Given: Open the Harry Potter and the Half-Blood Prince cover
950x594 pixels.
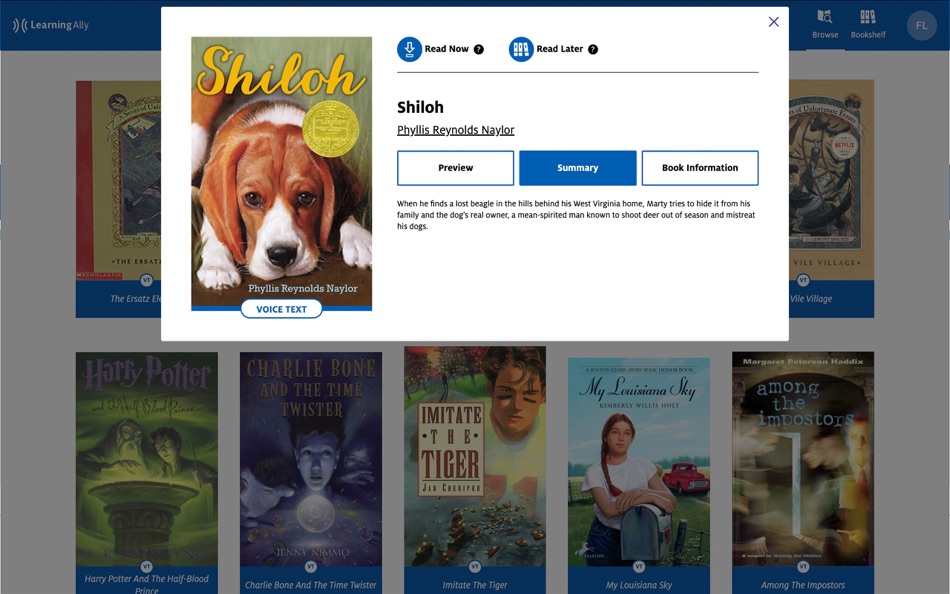Looking at the screenshot, I should coord(147,459).
